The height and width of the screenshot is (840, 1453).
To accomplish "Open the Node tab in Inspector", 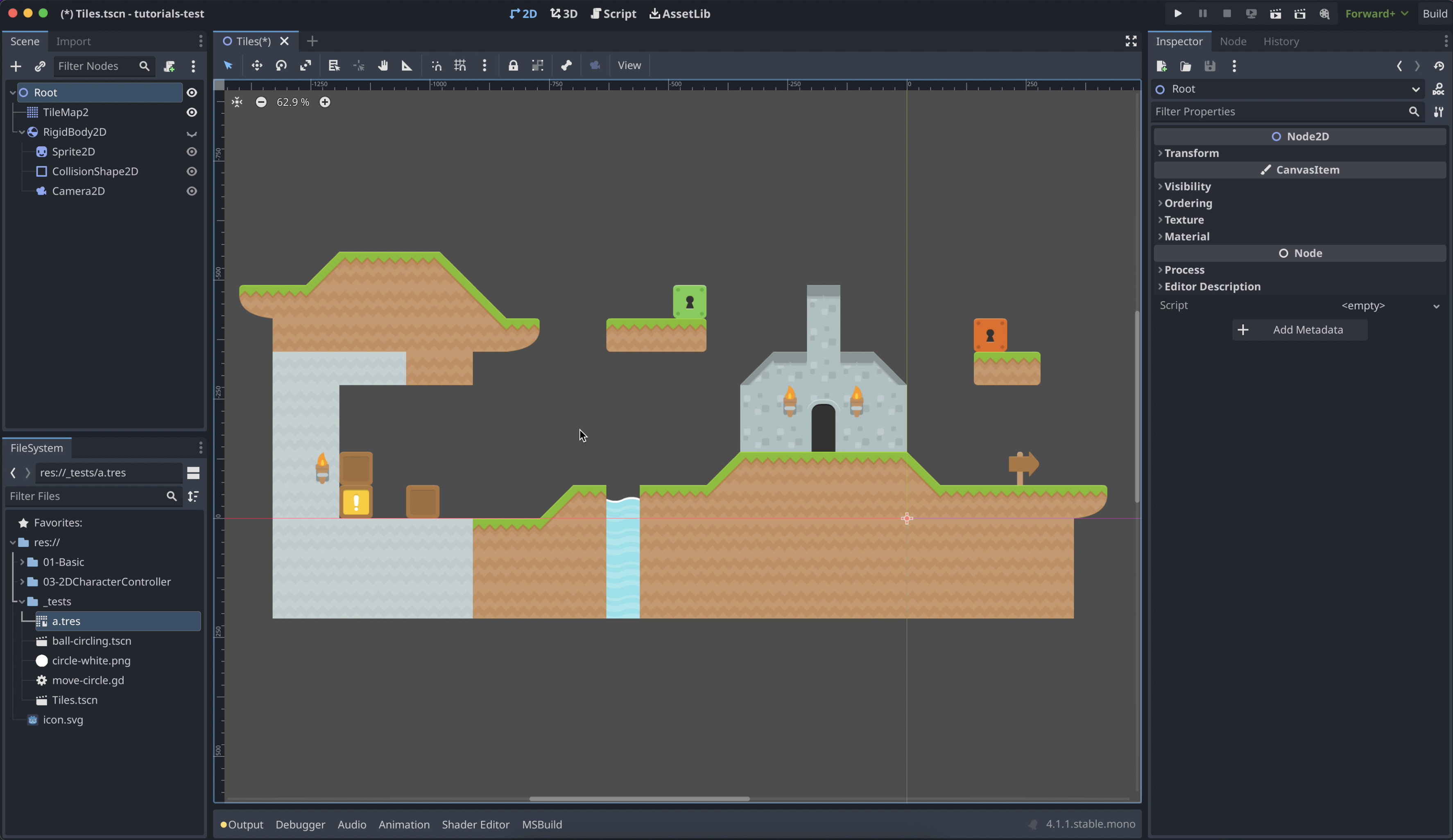I will point(1233,41).
